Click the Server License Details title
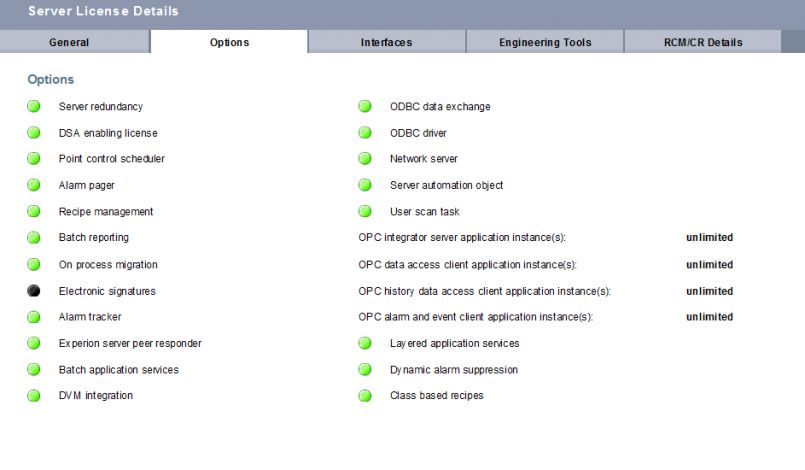Viewport: 805px width, 470px height. pos(103,11)
